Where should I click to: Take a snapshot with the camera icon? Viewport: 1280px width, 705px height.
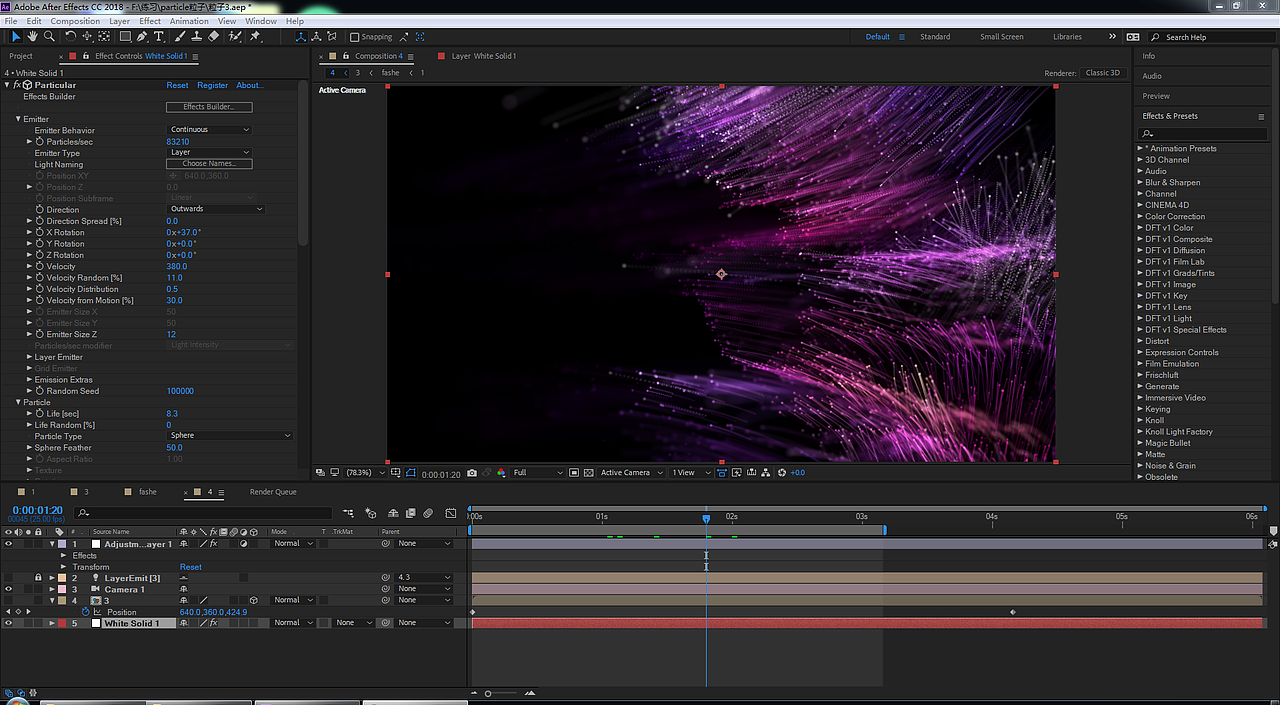(472, 473)
